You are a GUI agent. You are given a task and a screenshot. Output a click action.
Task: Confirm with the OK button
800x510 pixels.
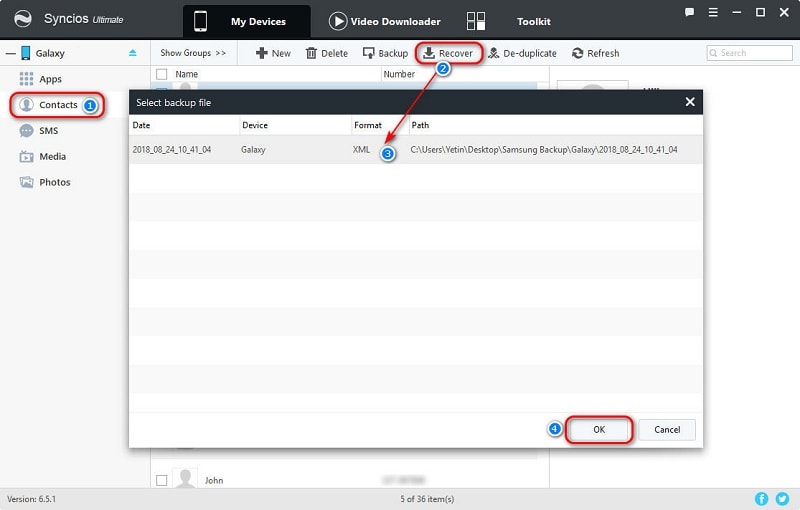click(x=599, y=429)
